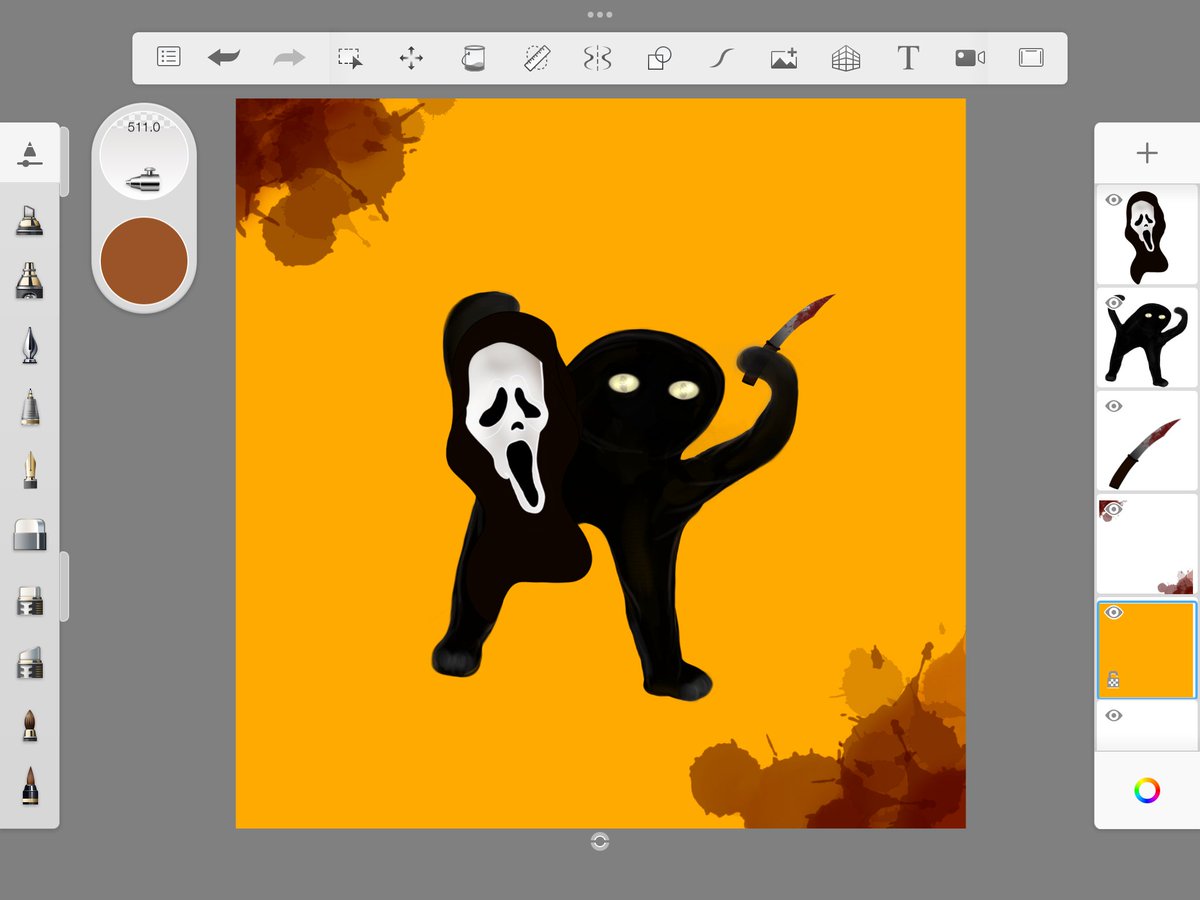Select the bottom pointed paintbrush
The height and width of the screenshot is (900, 1200).
(30, 786)
